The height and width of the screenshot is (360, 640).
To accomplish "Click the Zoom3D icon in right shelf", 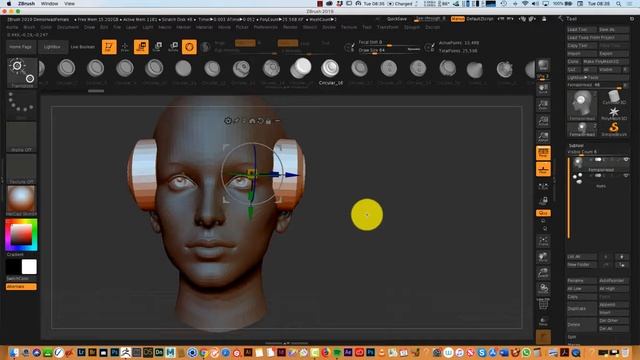I will coord(543,273).
